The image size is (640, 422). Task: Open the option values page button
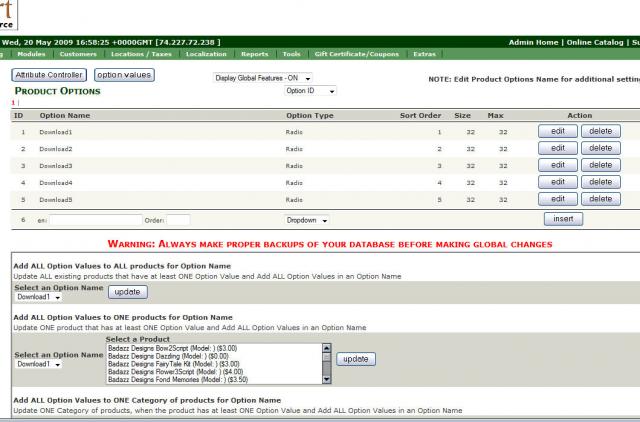tap(124, 75)
